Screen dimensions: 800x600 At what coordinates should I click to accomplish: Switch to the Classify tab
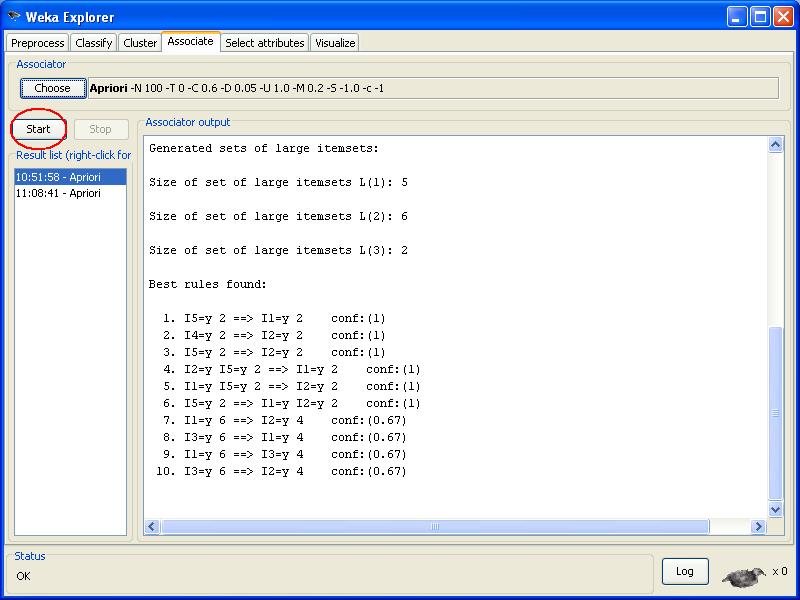94,43
